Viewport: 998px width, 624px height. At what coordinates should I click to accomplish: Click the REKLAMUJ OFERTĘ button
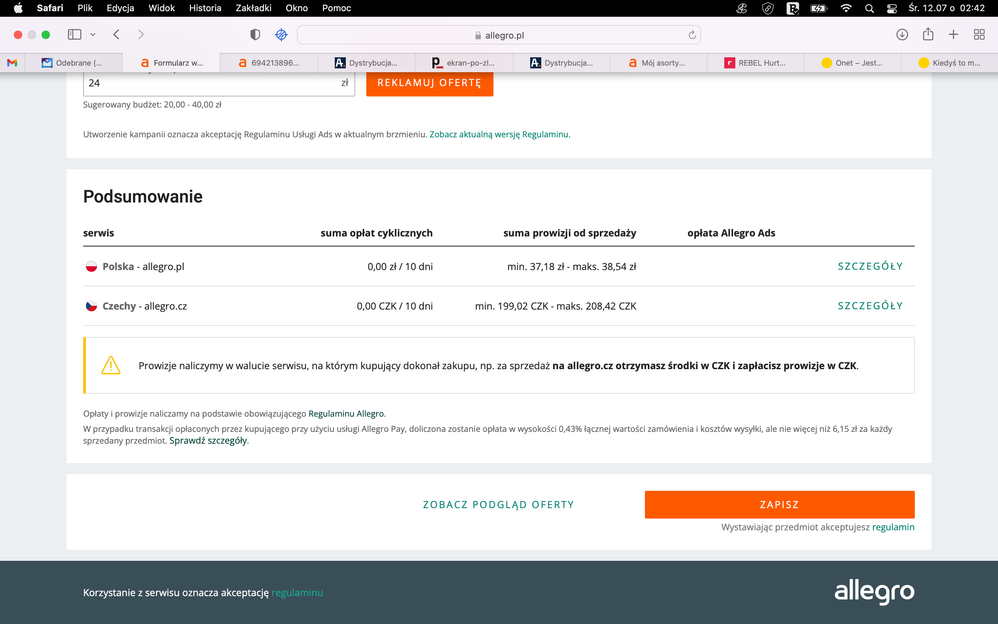click(429, 83)
